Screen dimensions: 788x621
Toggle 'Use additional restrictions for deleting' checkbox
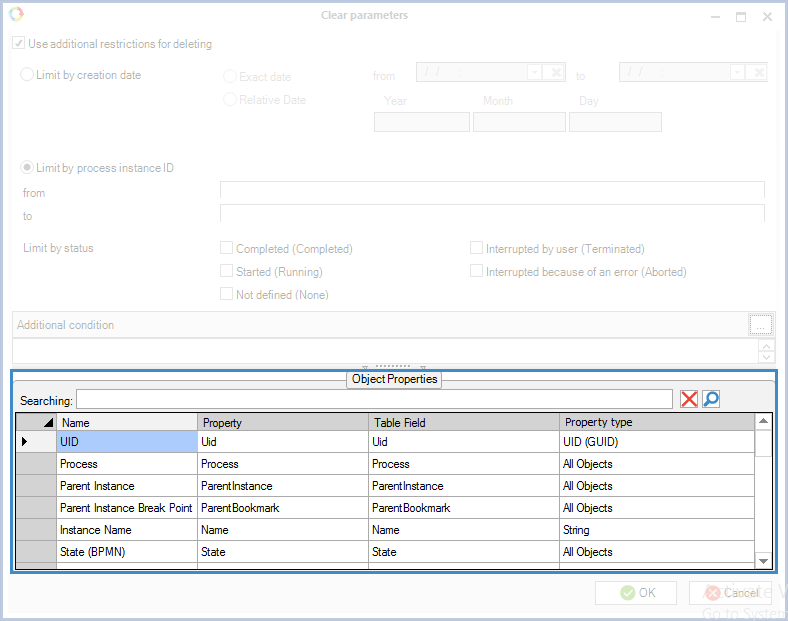pos(19,44)
